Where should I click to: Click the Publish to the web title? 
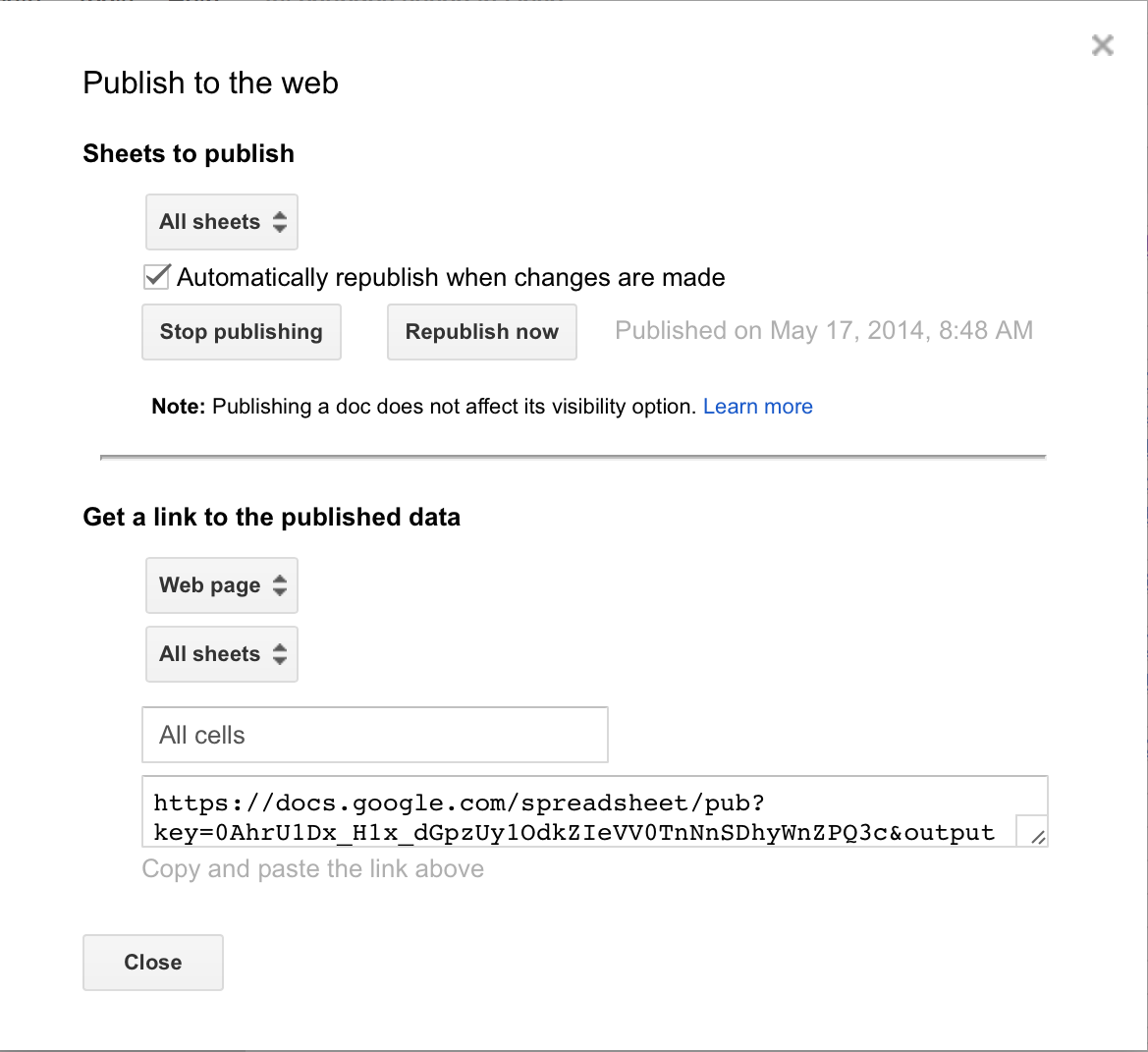pos(210,83)
